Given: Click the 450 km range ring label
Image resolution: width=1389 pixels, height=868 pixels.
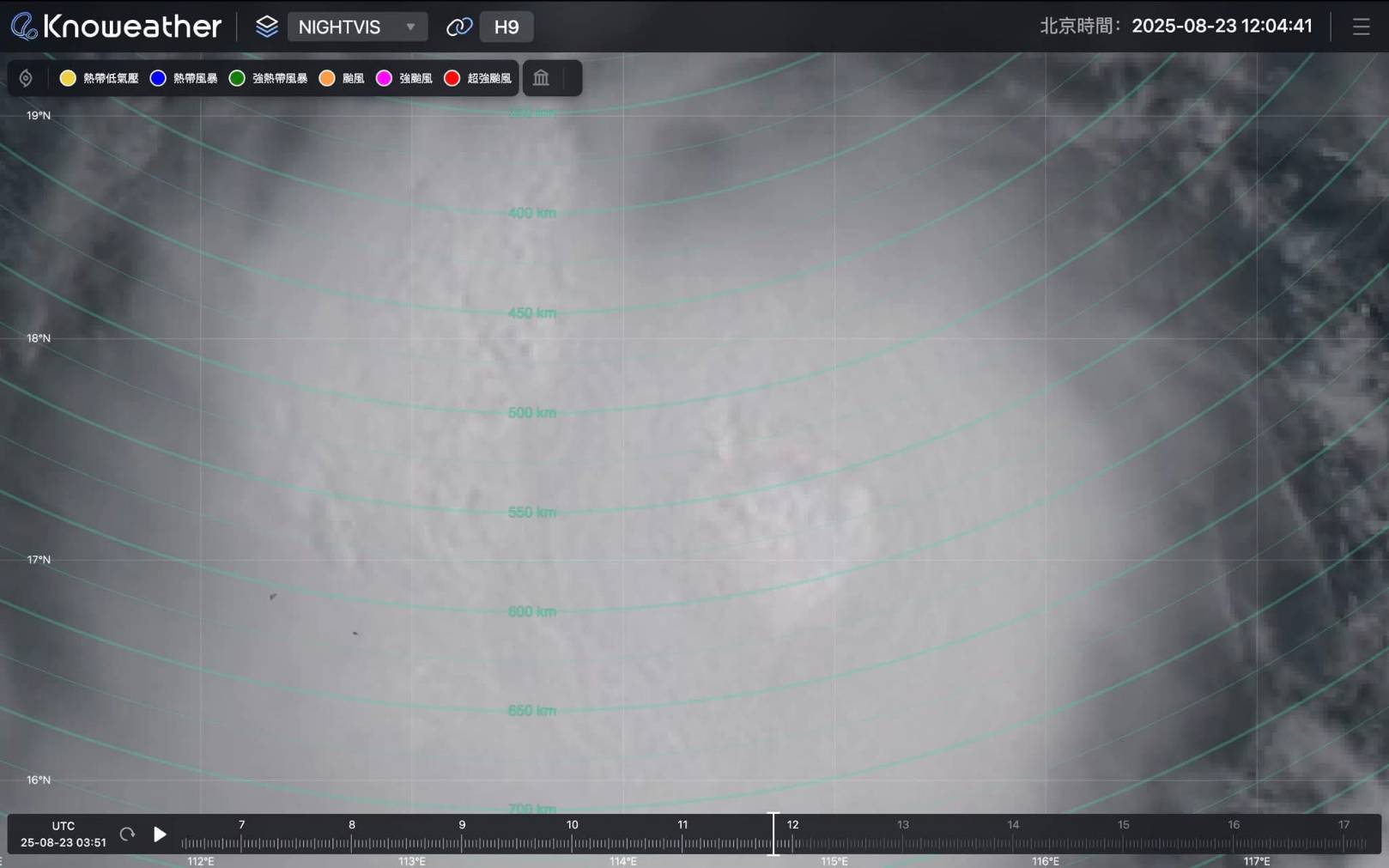Looking at the screenshot, I should (532, 313).
